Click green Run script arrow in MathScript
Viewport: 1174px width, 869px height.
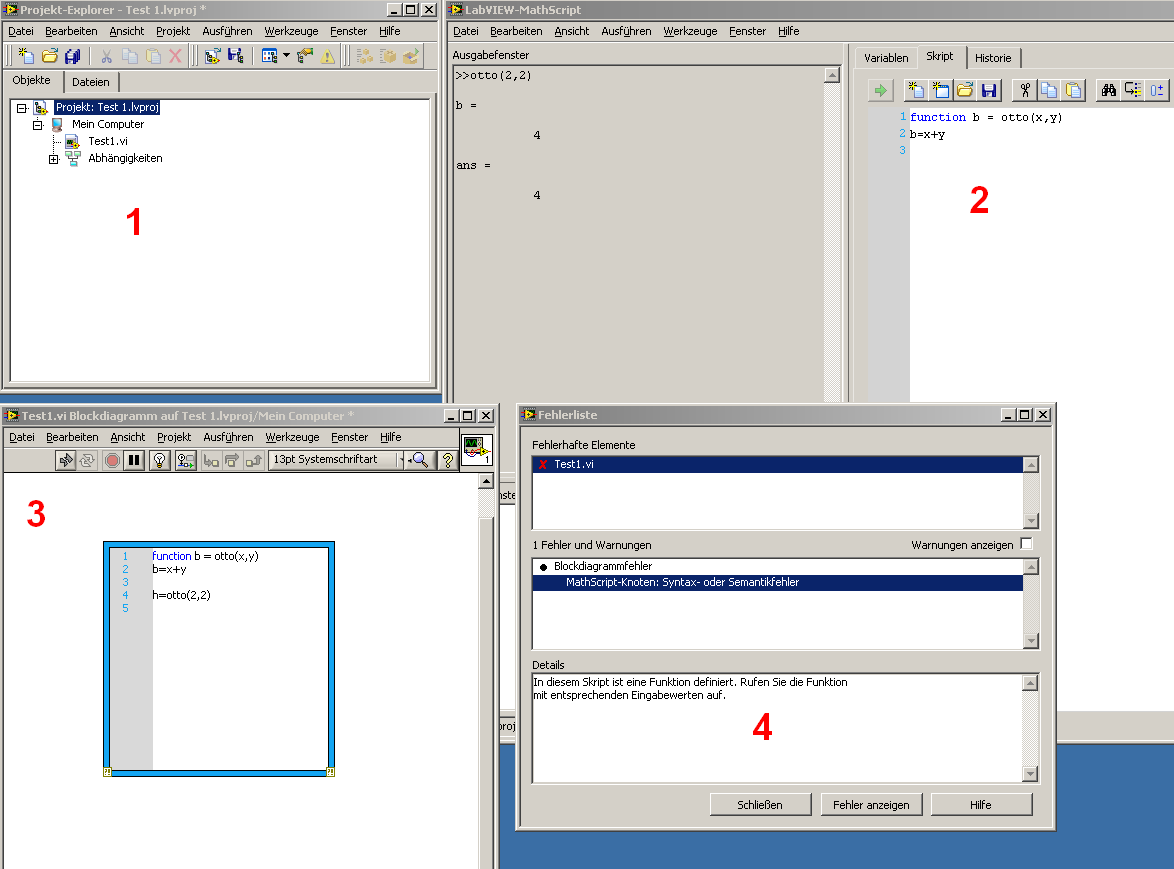pyautogui.click(x=880, y=91)
